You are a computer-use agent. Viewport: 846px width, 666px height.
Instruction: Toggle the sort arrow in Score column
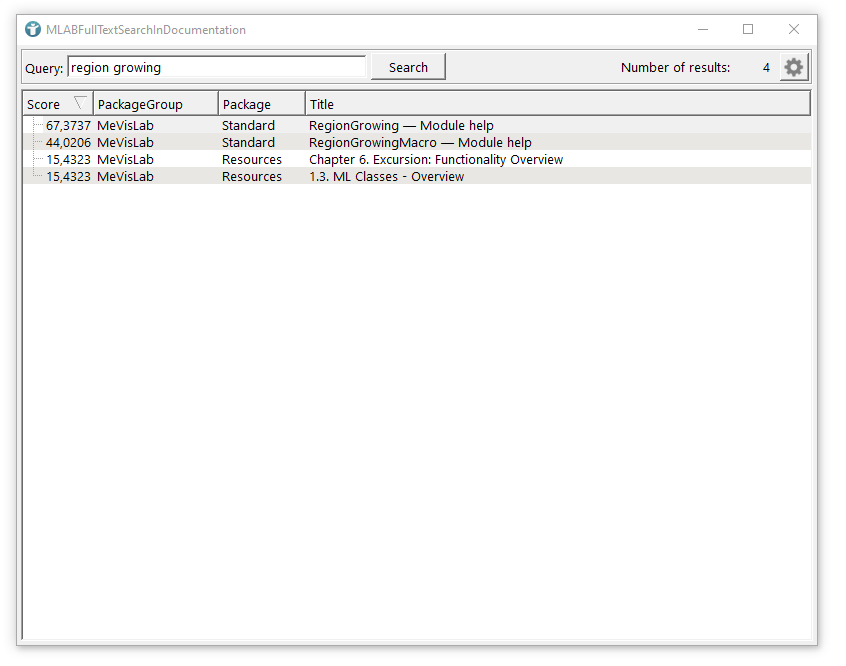coord(80,103)
